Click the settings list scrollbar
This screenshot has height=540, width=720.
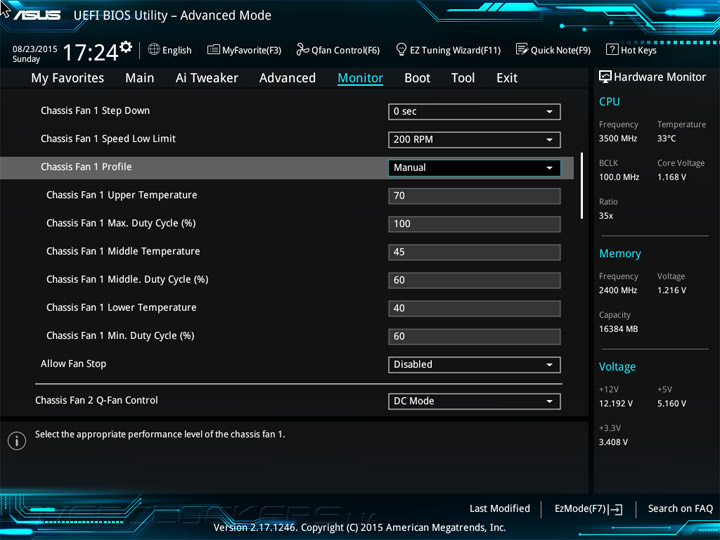coord(581,186)
